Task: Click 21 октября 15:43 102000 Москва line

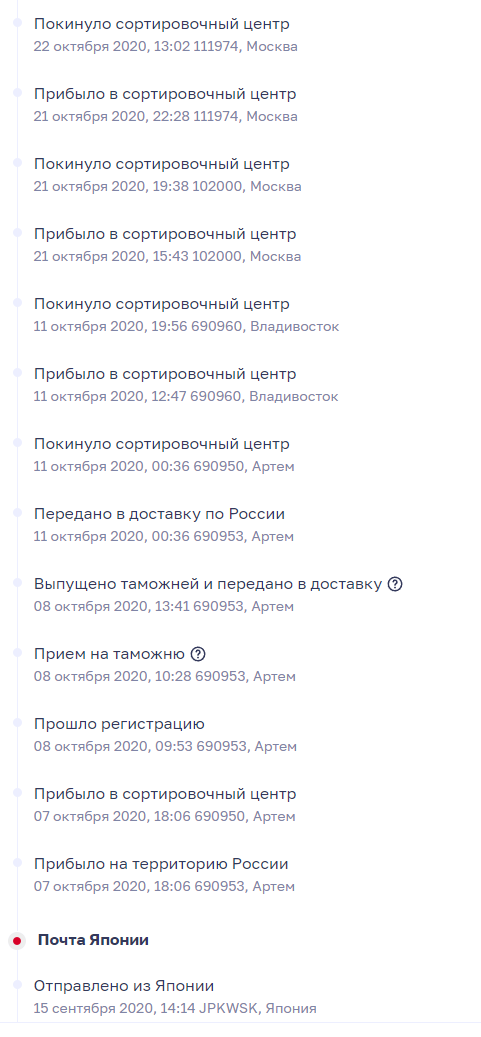Action: (167, 256)
